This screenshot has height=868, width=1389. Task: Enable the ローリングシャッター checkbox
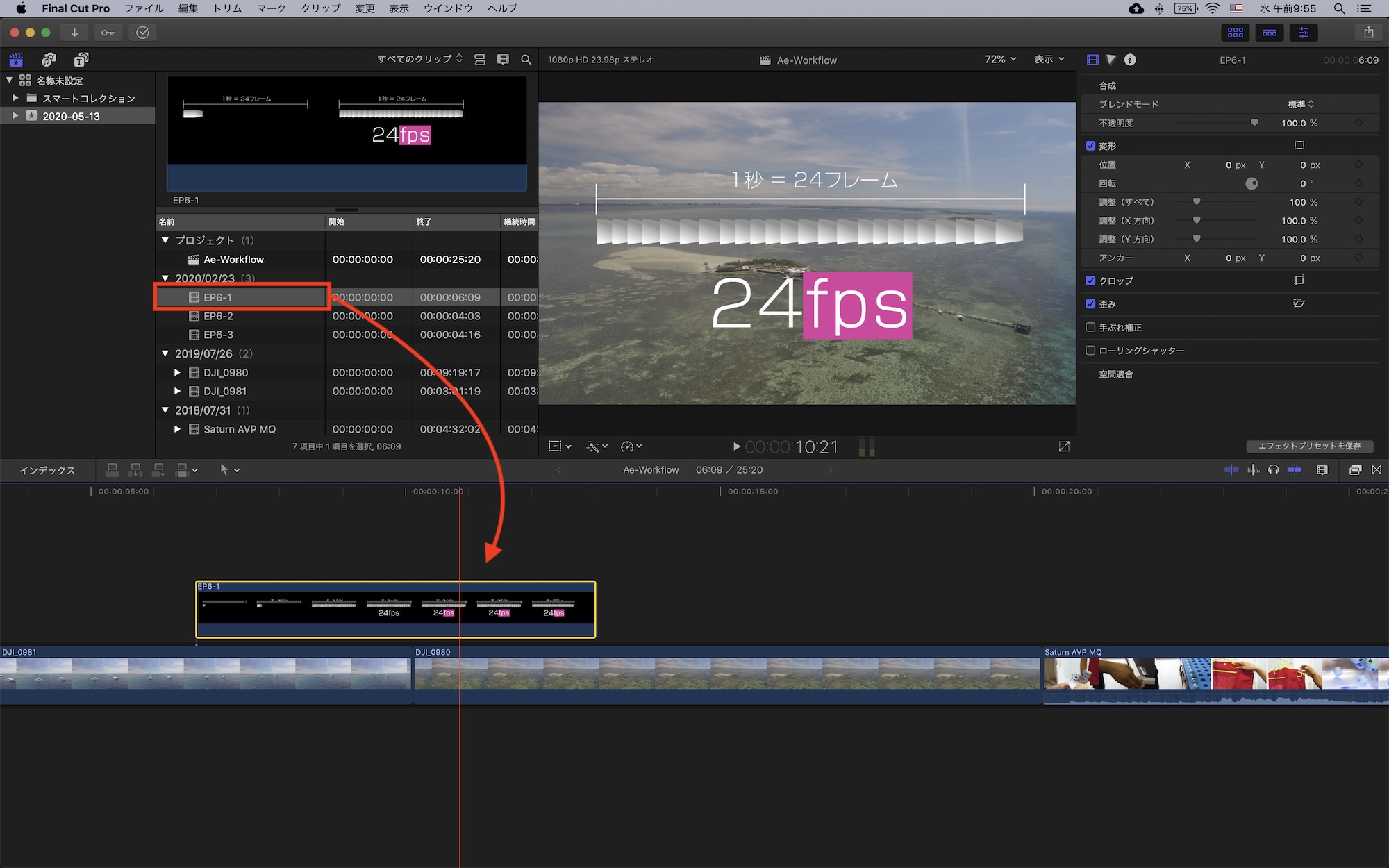tap(1090, 351)
